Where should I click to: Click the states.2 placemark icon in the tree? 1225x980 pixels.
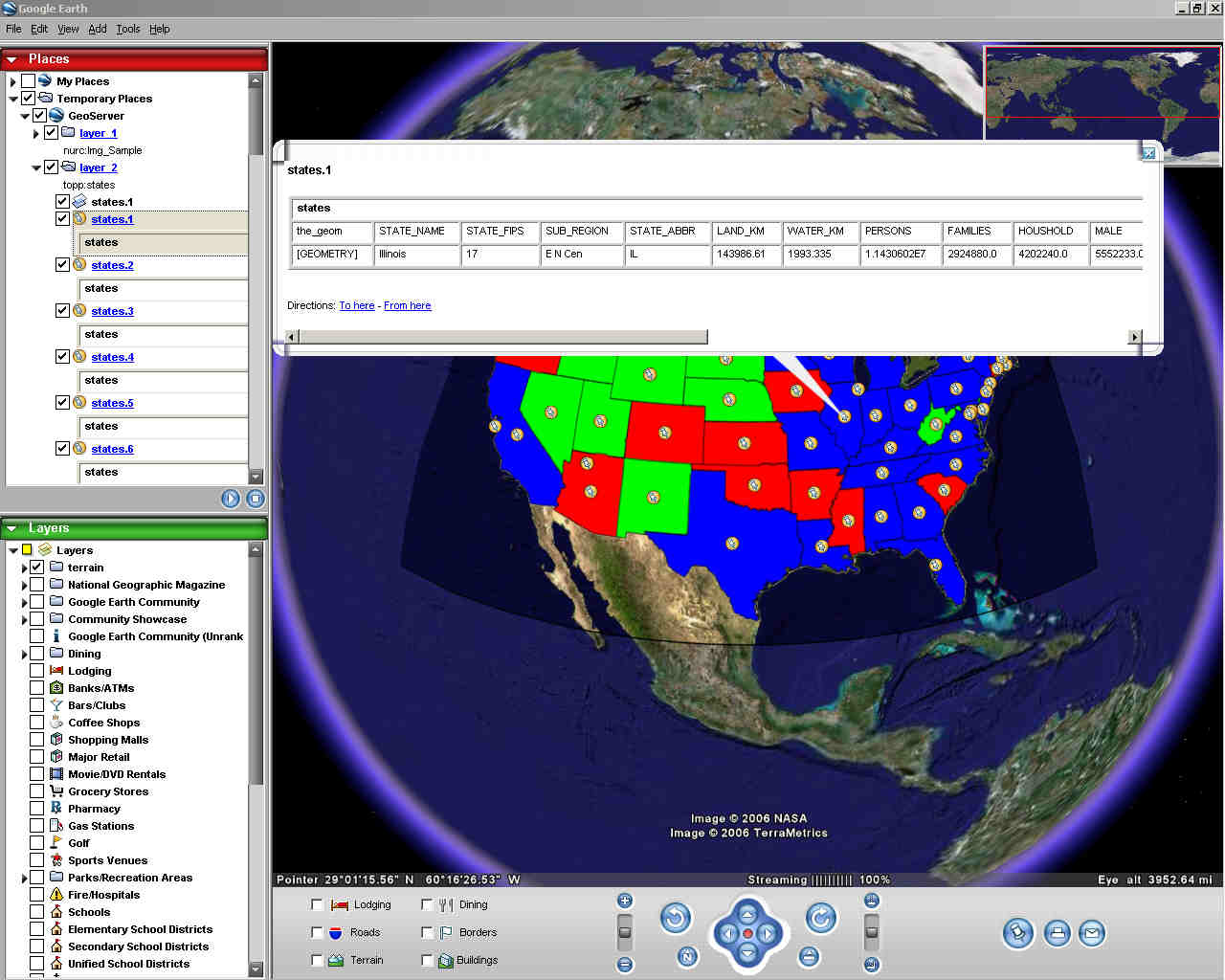tap(79, 264)
